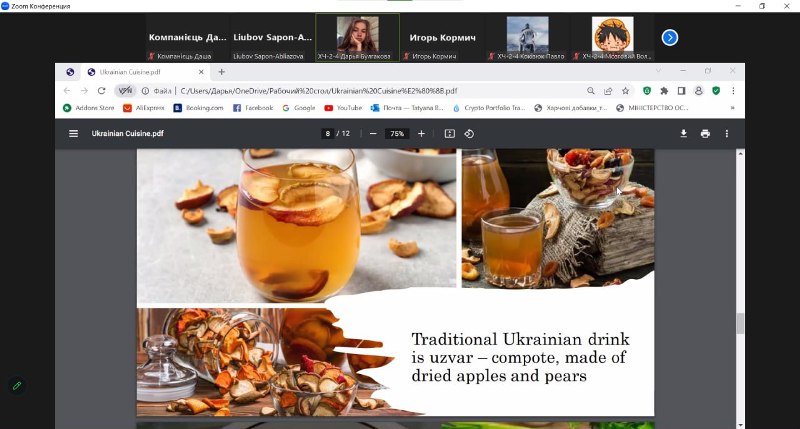This screenshot has height=429, width=800.
Task: Click the zoom in plus button
Action: point(421,133)
